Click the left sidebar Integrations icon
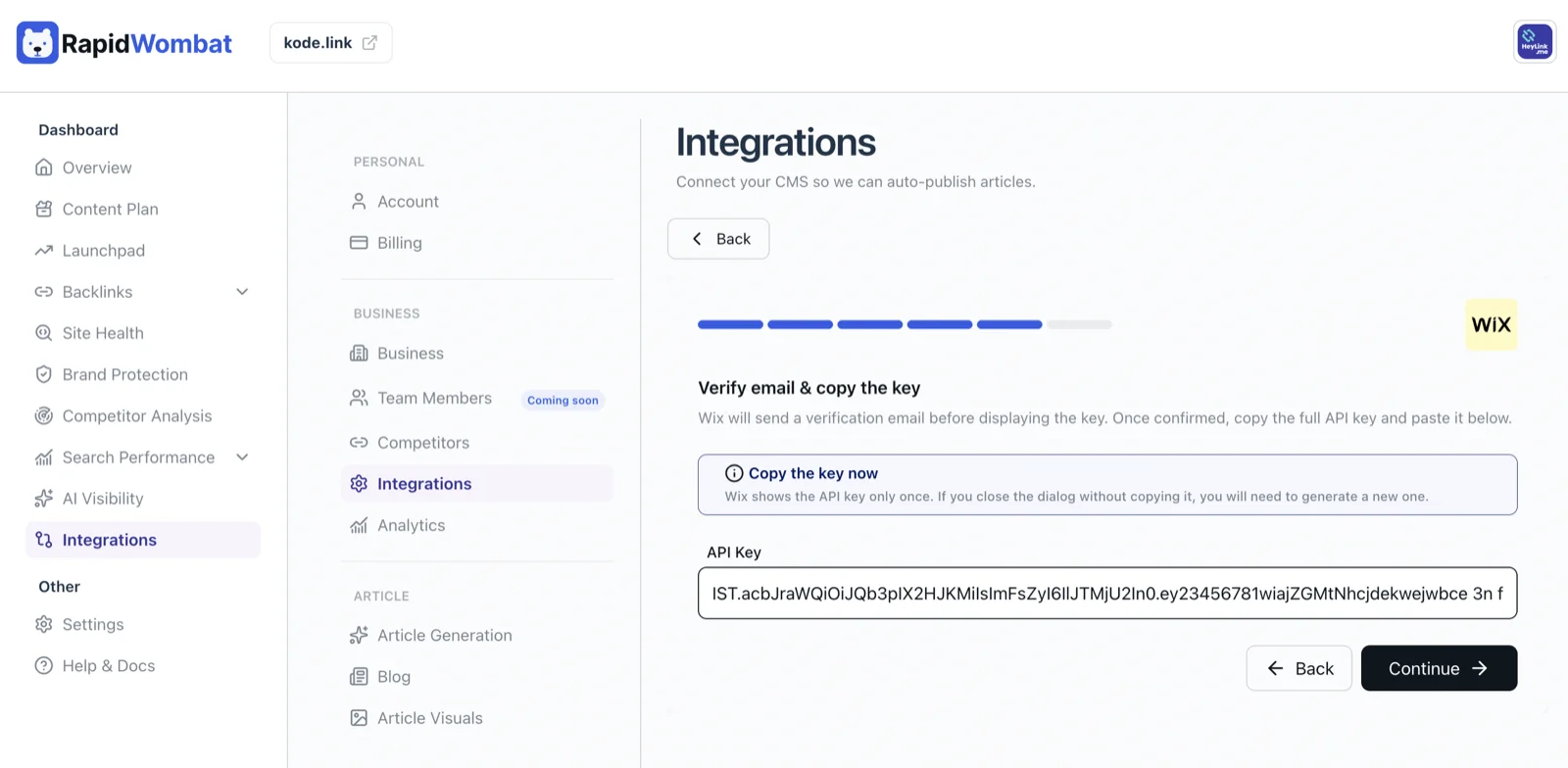The width and height of the screenshot is (1568, 768). 43,540
